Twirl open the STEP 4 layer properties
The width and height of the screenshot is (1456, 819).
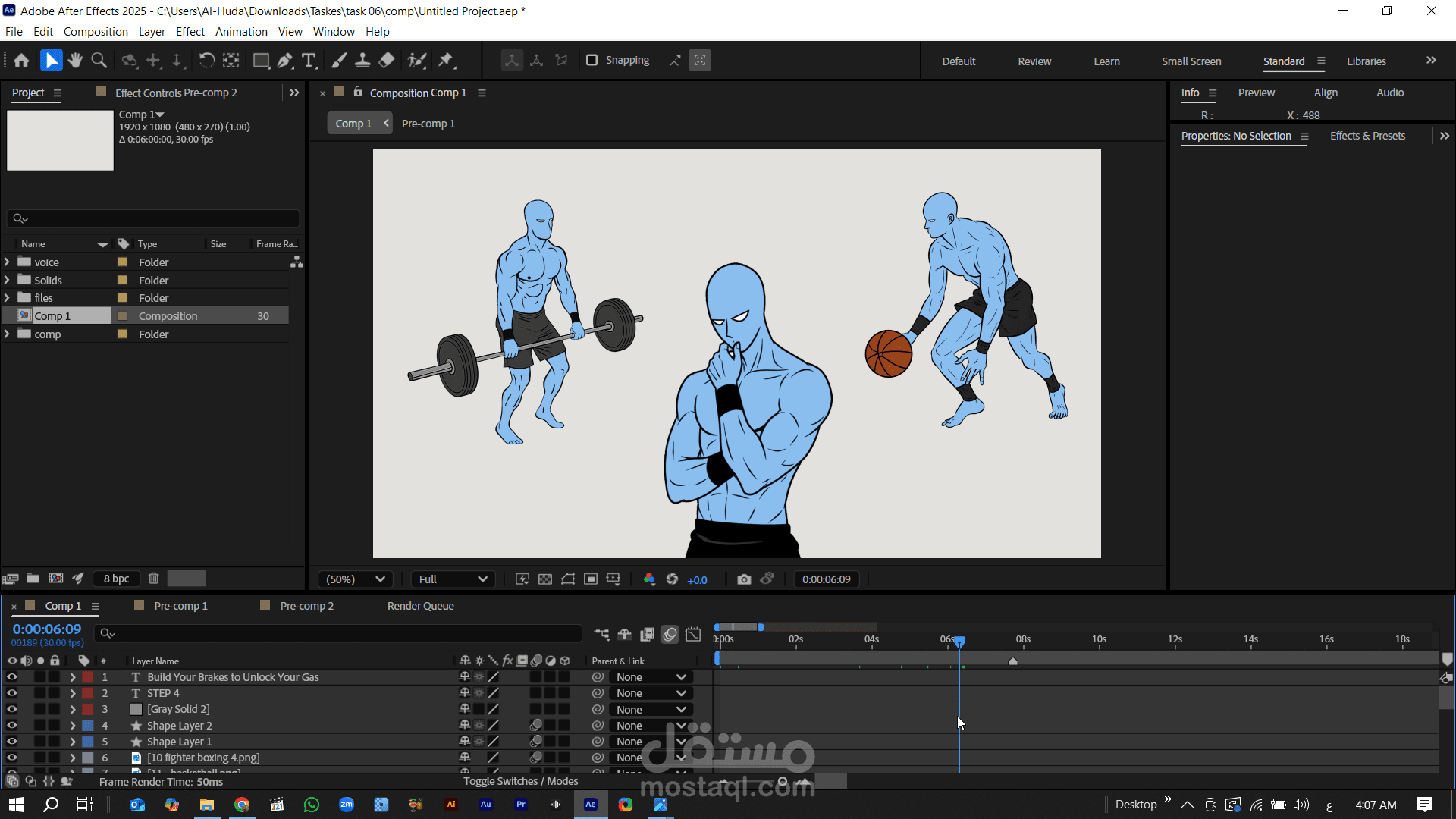[73, 693]
